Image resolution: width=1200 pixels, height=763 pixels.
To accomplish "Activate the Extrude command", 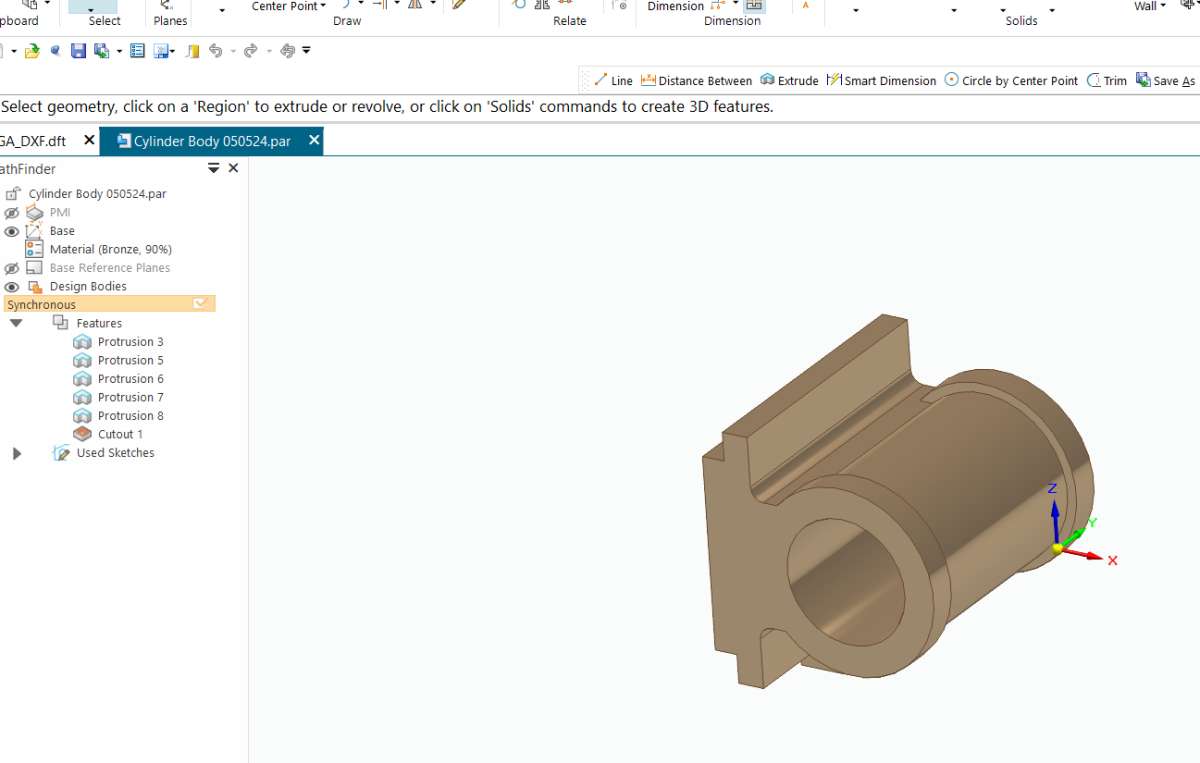I will pos(789,80).
